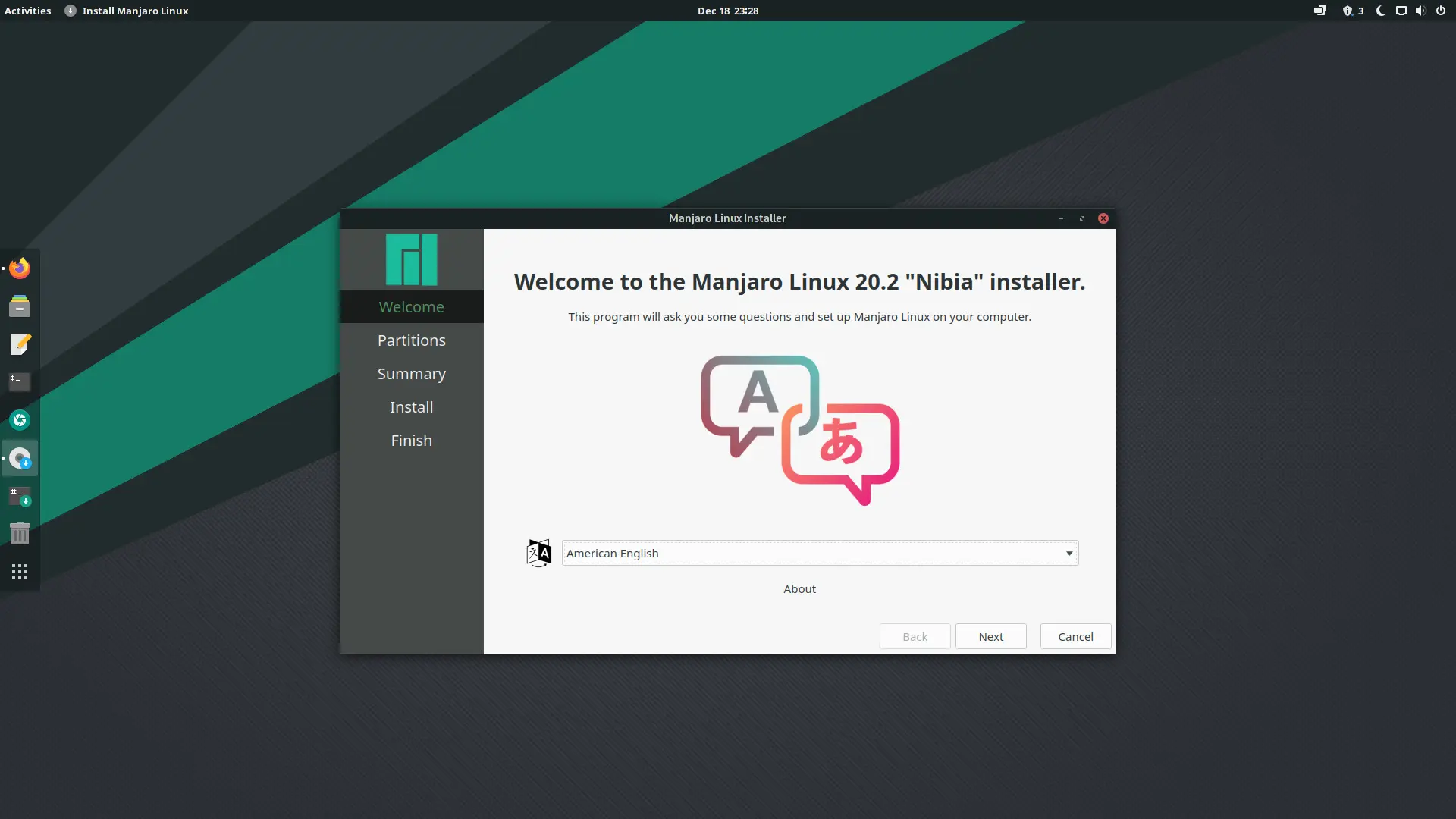The image size is (1456, 819).
Task: Click the language dropdown arrow
Action: (1069, 553)
